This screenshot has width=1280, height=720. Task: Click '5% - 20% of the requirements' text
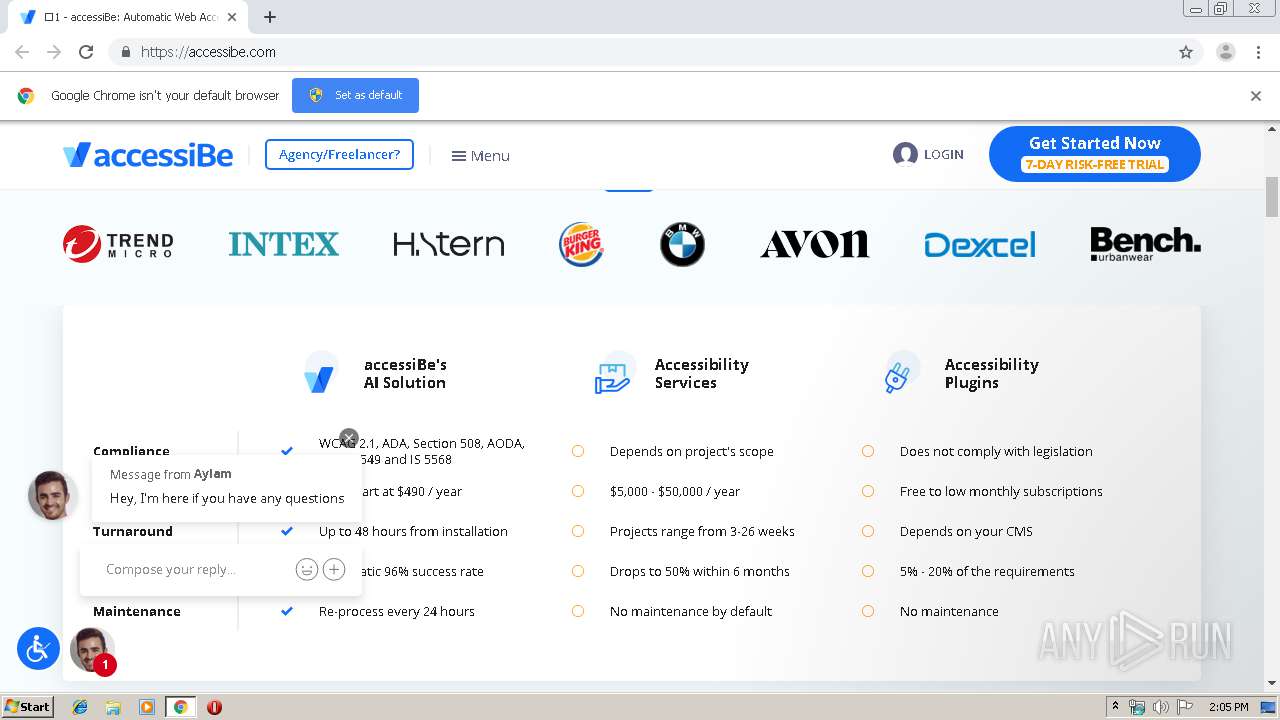coord(987,571)
